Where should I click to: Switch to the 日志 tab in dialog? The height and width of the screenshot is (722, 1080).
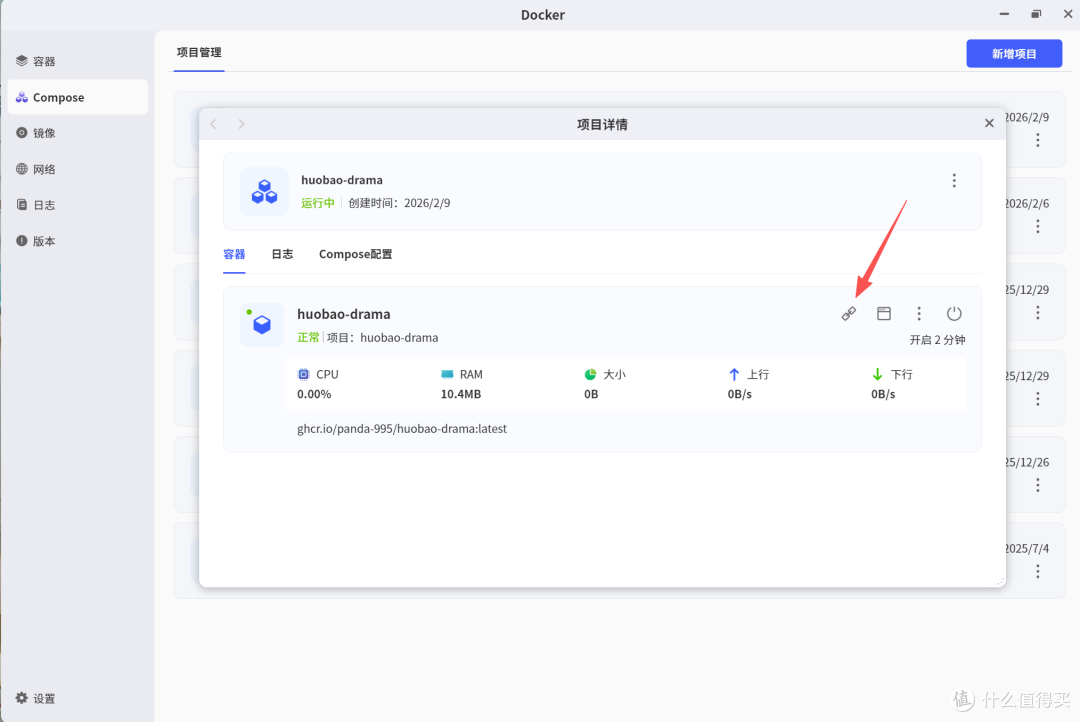coord(282,254)
